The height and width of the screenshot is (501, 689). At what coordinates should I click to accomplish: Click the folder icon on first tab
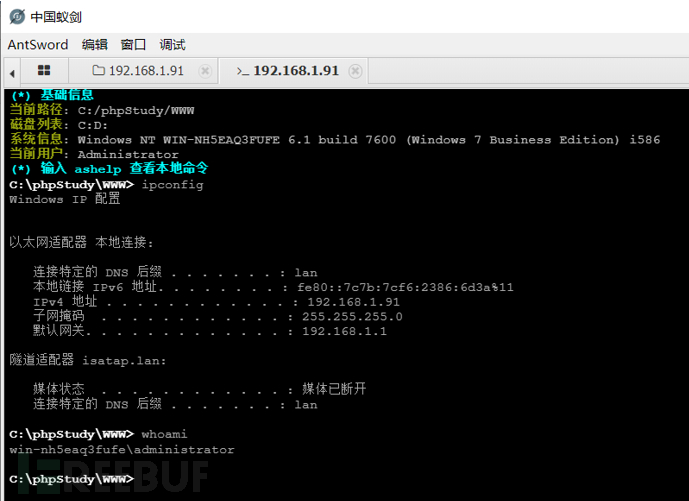[x=98, y=70]
